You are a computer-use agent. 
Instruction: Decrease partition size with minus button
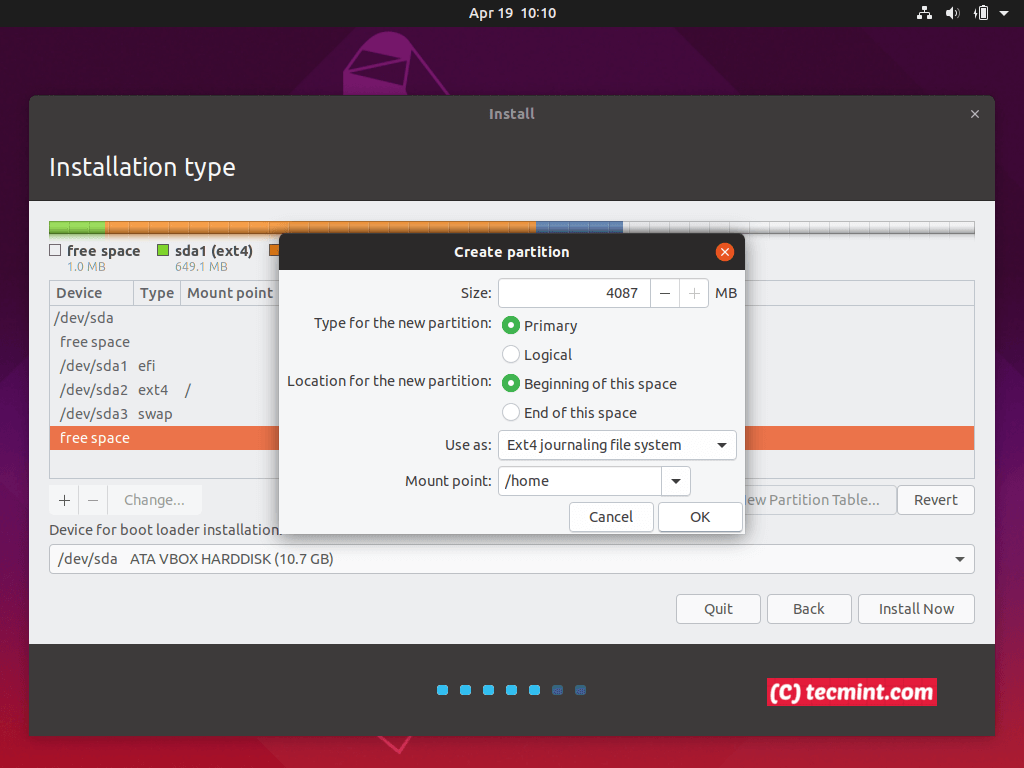click(x=665, y=293)
